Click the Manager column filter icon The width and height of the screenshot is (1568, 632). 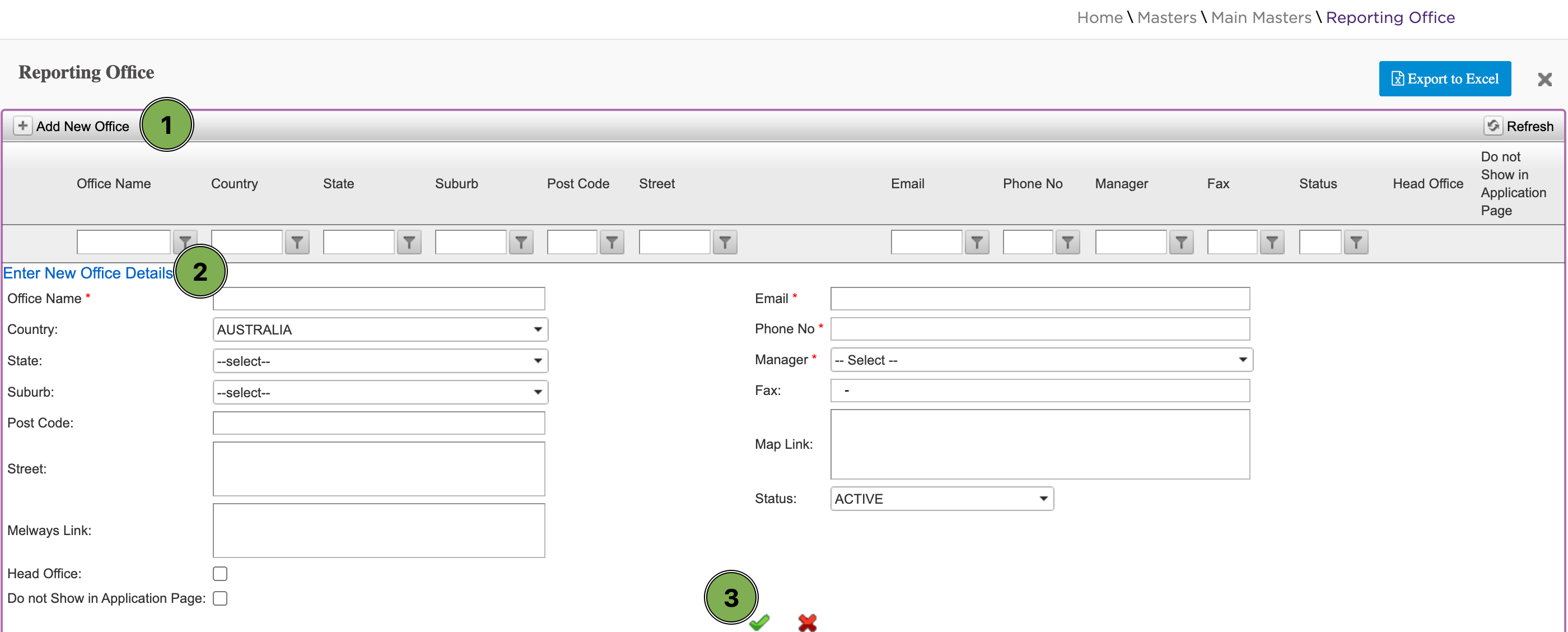[1181, 243]
